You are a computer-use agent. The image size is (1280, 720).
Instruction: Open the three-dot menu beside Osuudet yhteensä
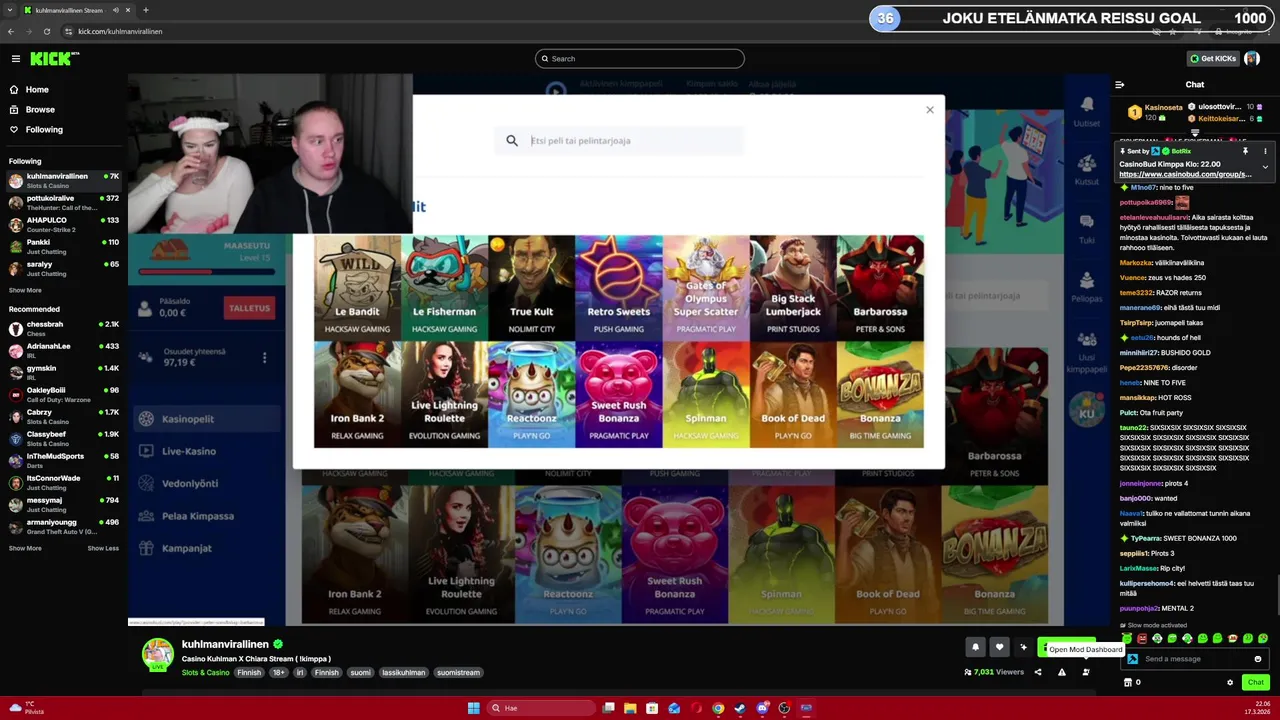(x=264, y=357)
